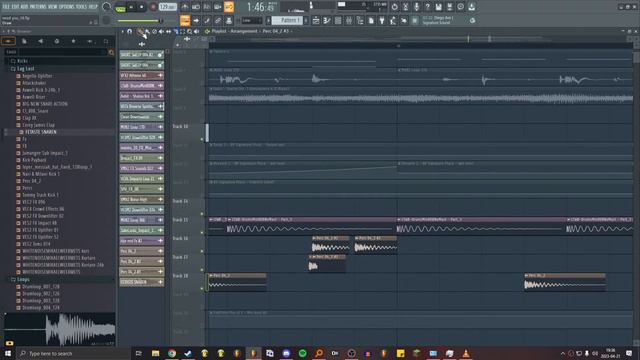This screenshot has height=360, width=640.
Task: Open the plugin picker plug icon
Action: coord(382,20)
